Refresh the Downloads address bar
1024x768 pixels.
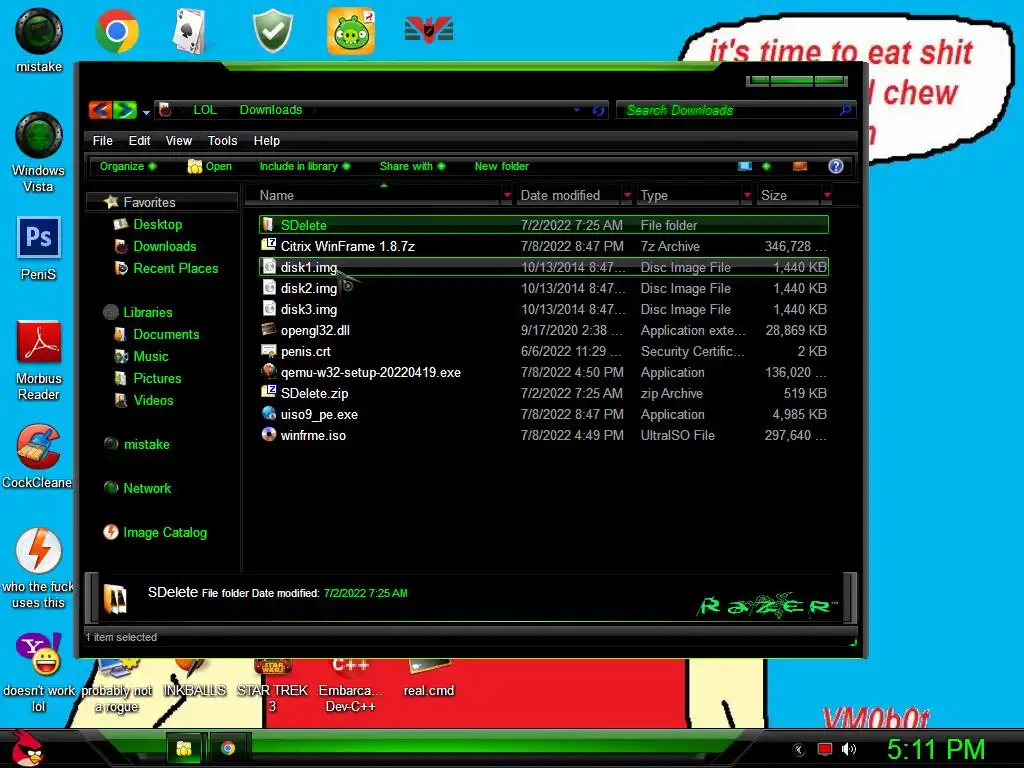pos(598,110)
